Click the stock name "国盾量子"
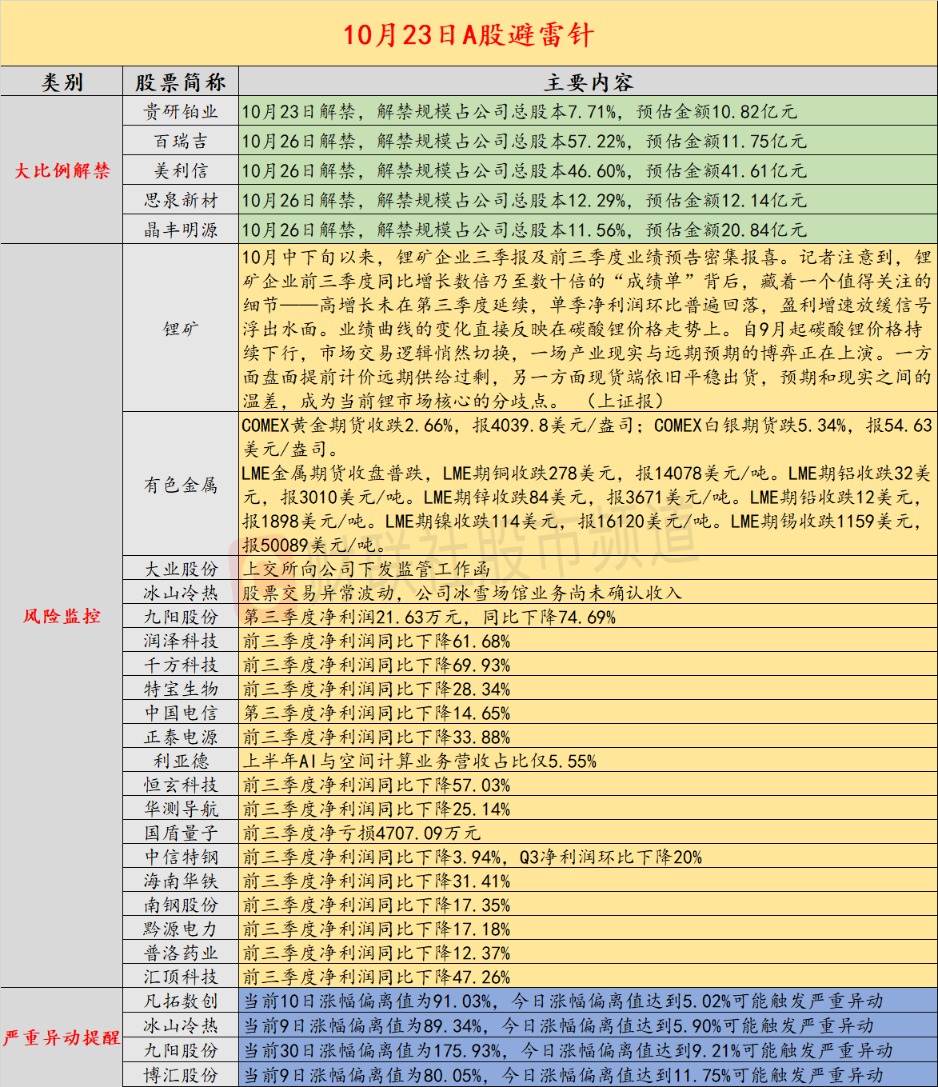The width and height of the screenshot is (938, 1087). [180, 833]
